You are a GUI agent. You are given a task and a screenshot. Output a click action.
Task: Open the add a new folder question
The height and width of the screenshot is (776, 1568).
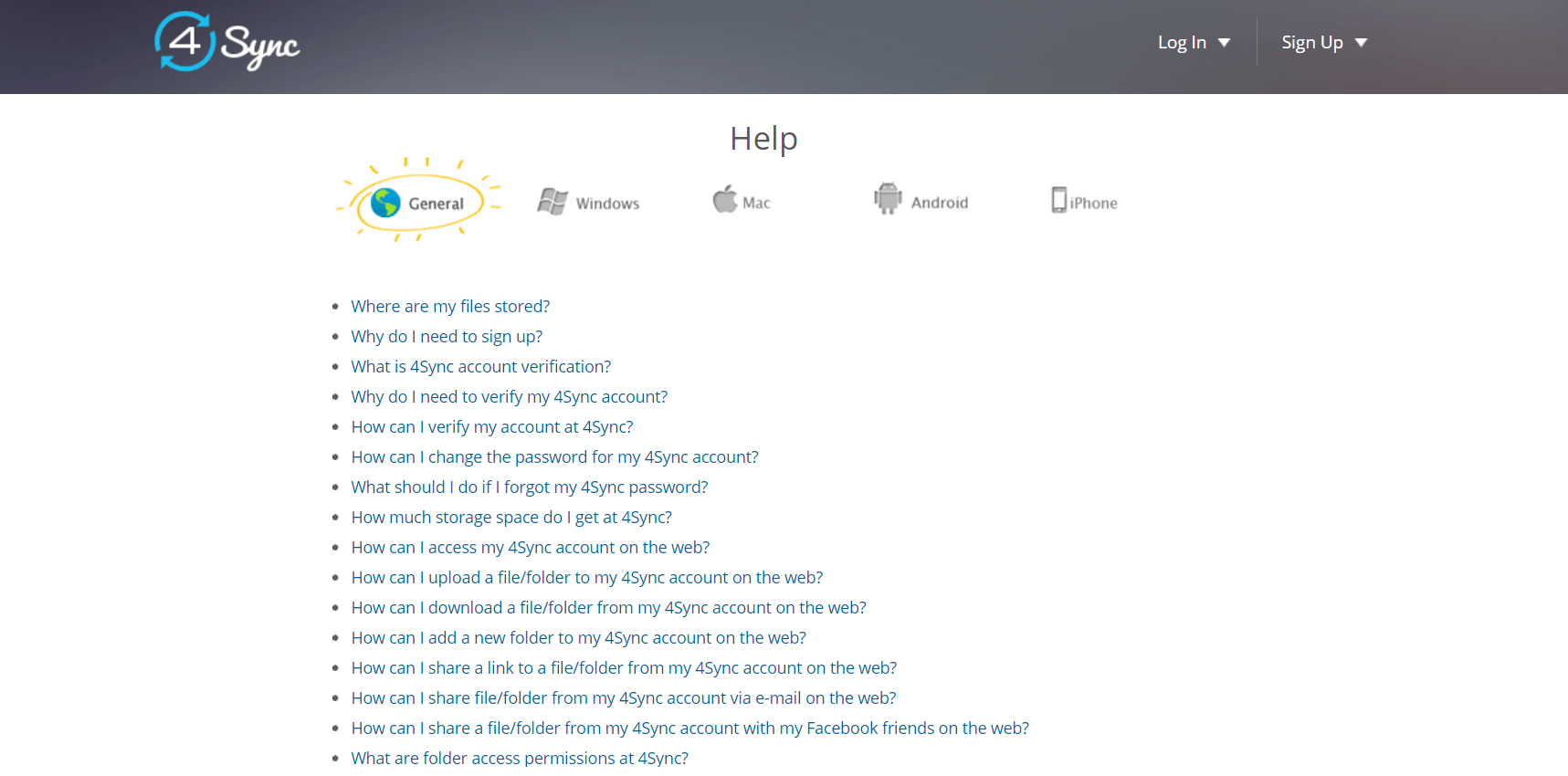coord(579,638)
